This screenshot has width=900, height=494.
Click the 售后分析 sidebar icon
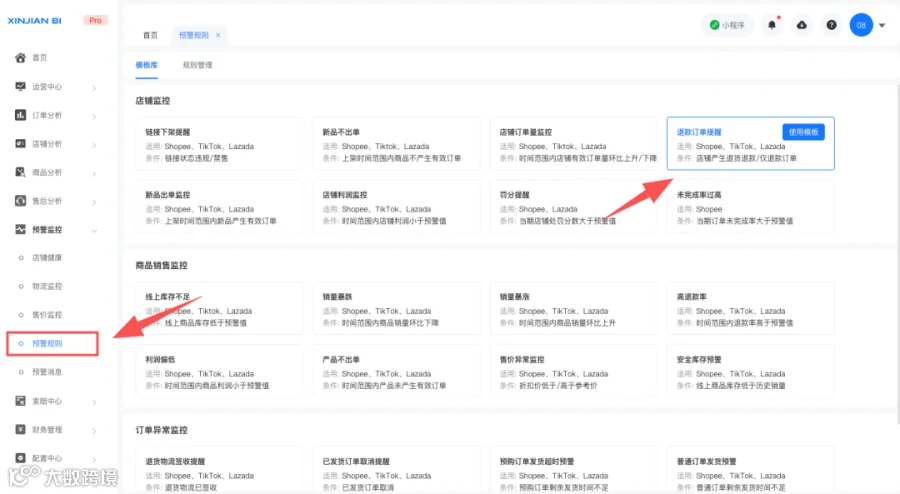tap(20, 201)
